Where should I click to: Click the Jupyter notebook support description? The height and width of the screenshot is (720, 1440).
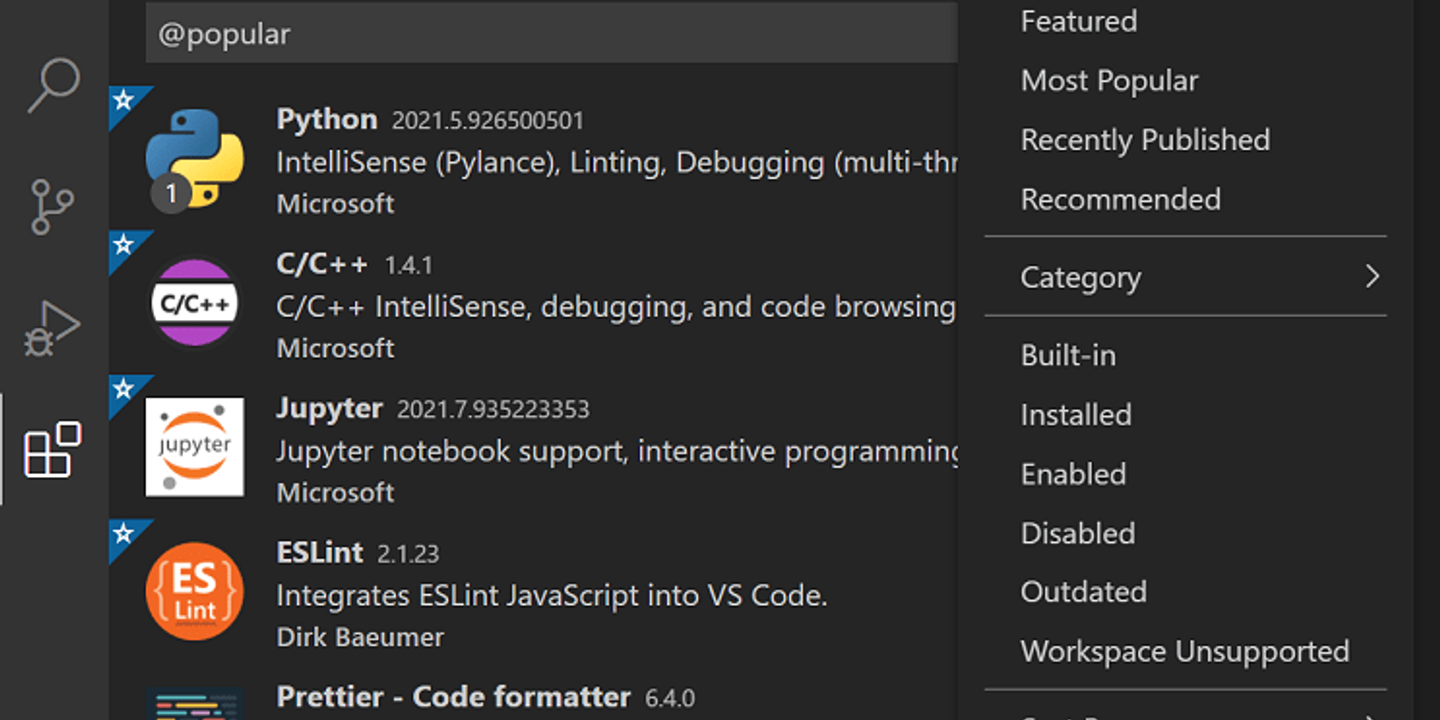point(617,451)
